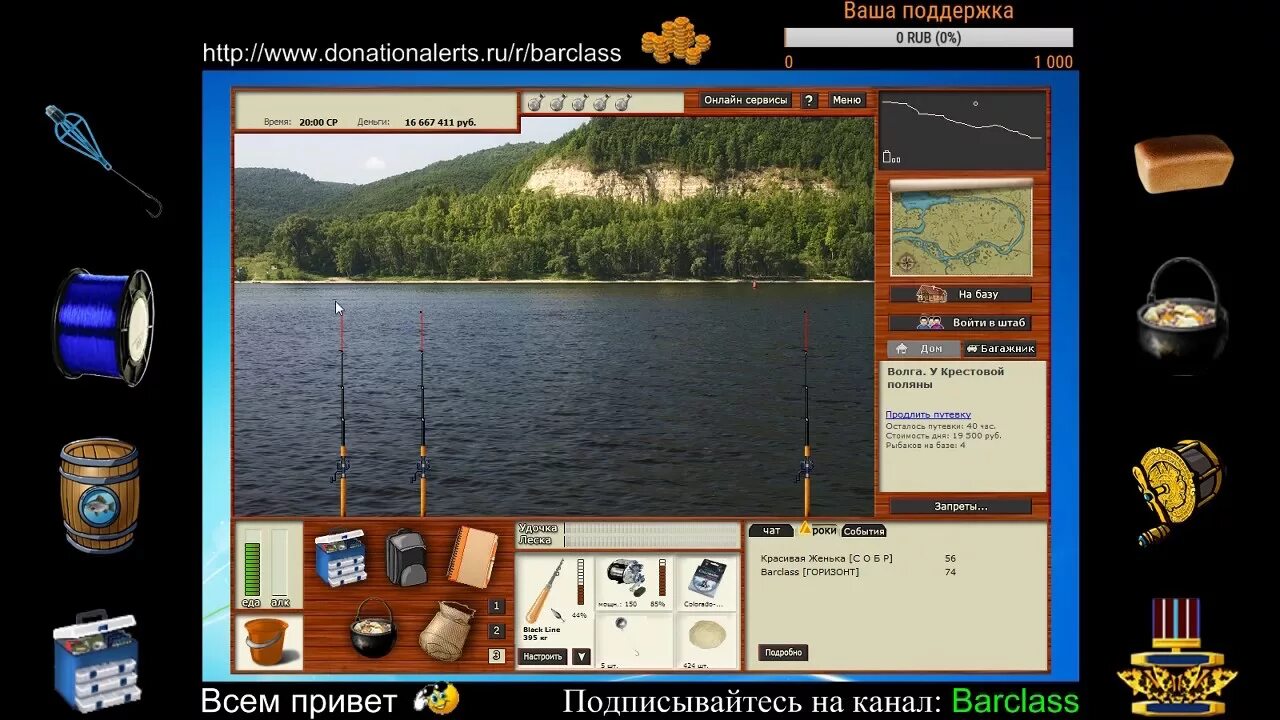Click the question mark help button
The height and width of the screenshot is (720, 1280).
tap(810, 100)
